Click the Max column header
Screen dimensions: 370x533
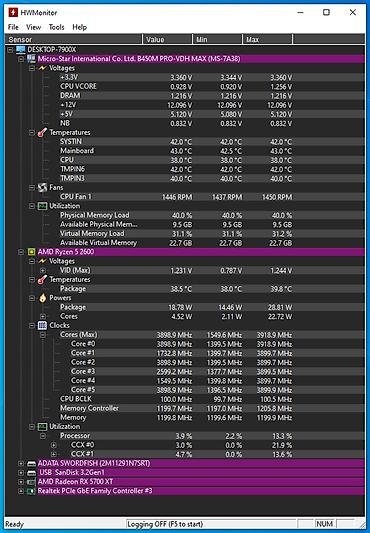[x=268, y=39]
